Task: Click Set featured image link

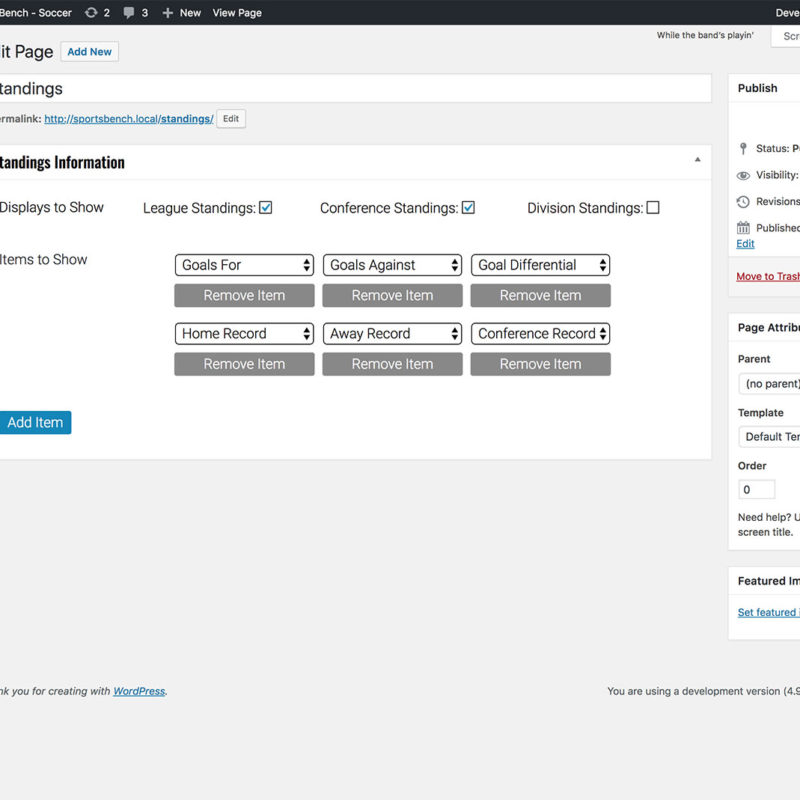Action: (x=768, y=612)
